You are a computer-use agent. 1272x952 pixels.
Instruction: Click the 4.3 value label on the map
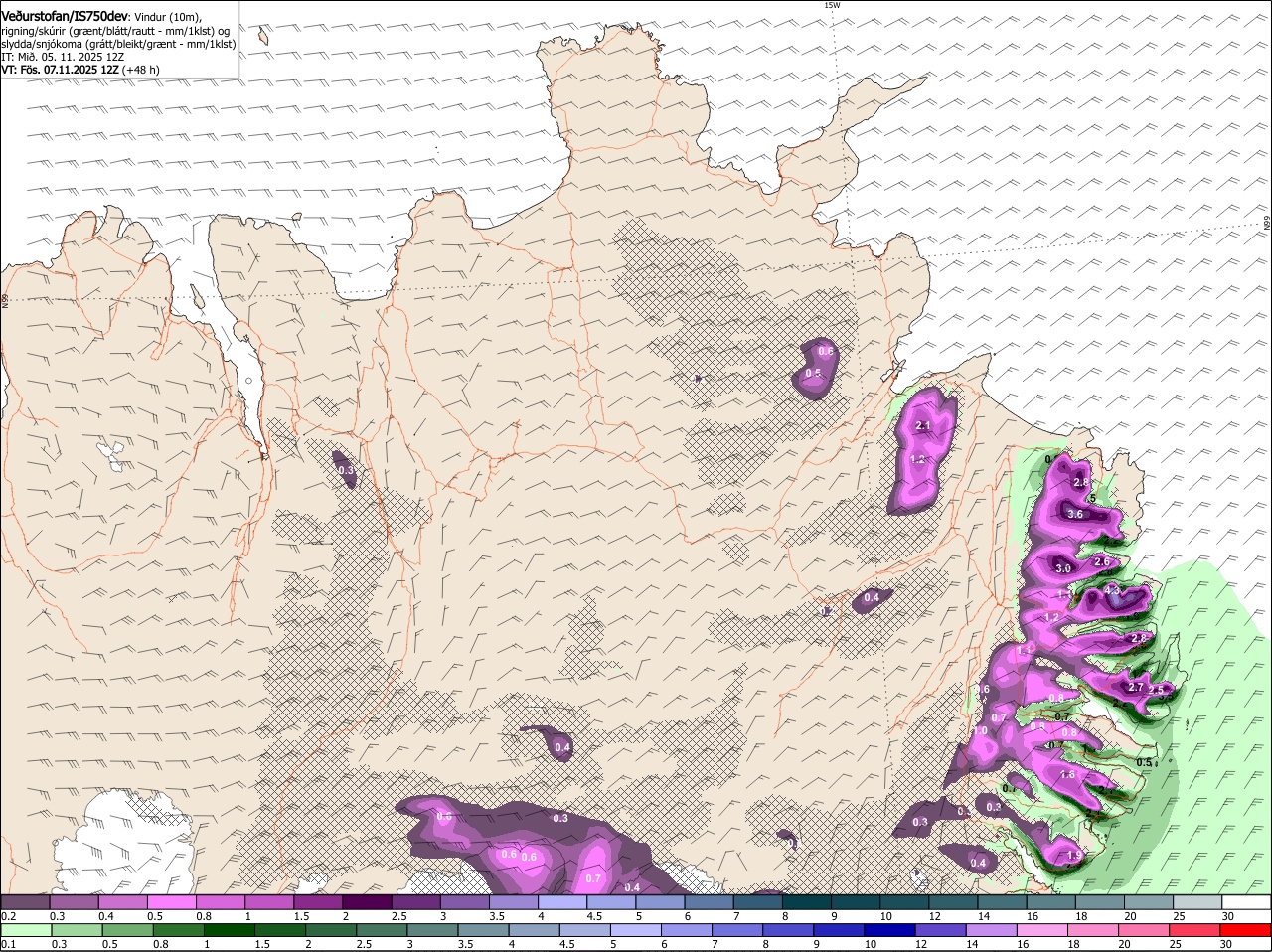(x=1113, y=589)
